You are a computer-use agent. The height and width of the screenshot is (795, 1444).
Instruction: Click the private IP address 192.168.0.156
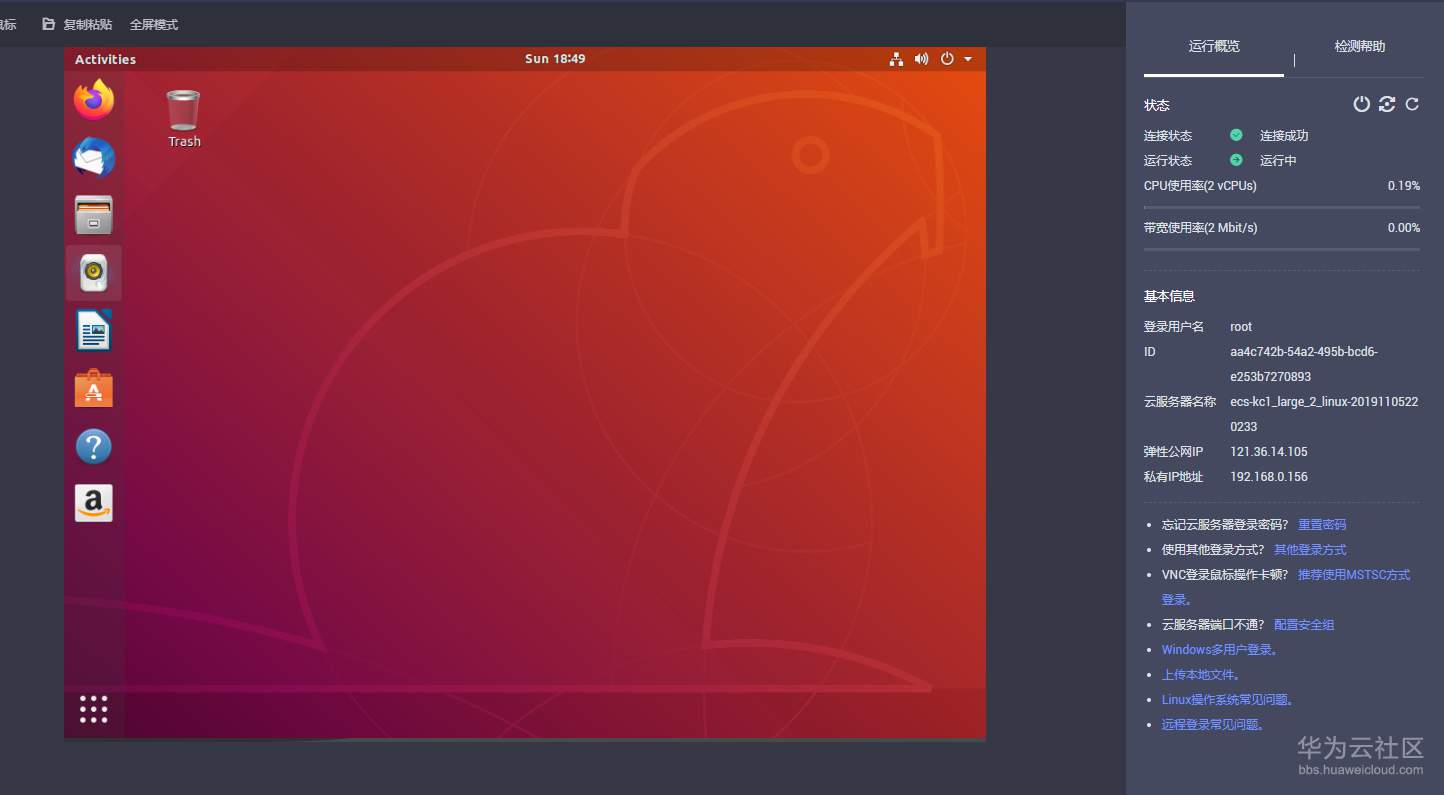coord(1269,476)
